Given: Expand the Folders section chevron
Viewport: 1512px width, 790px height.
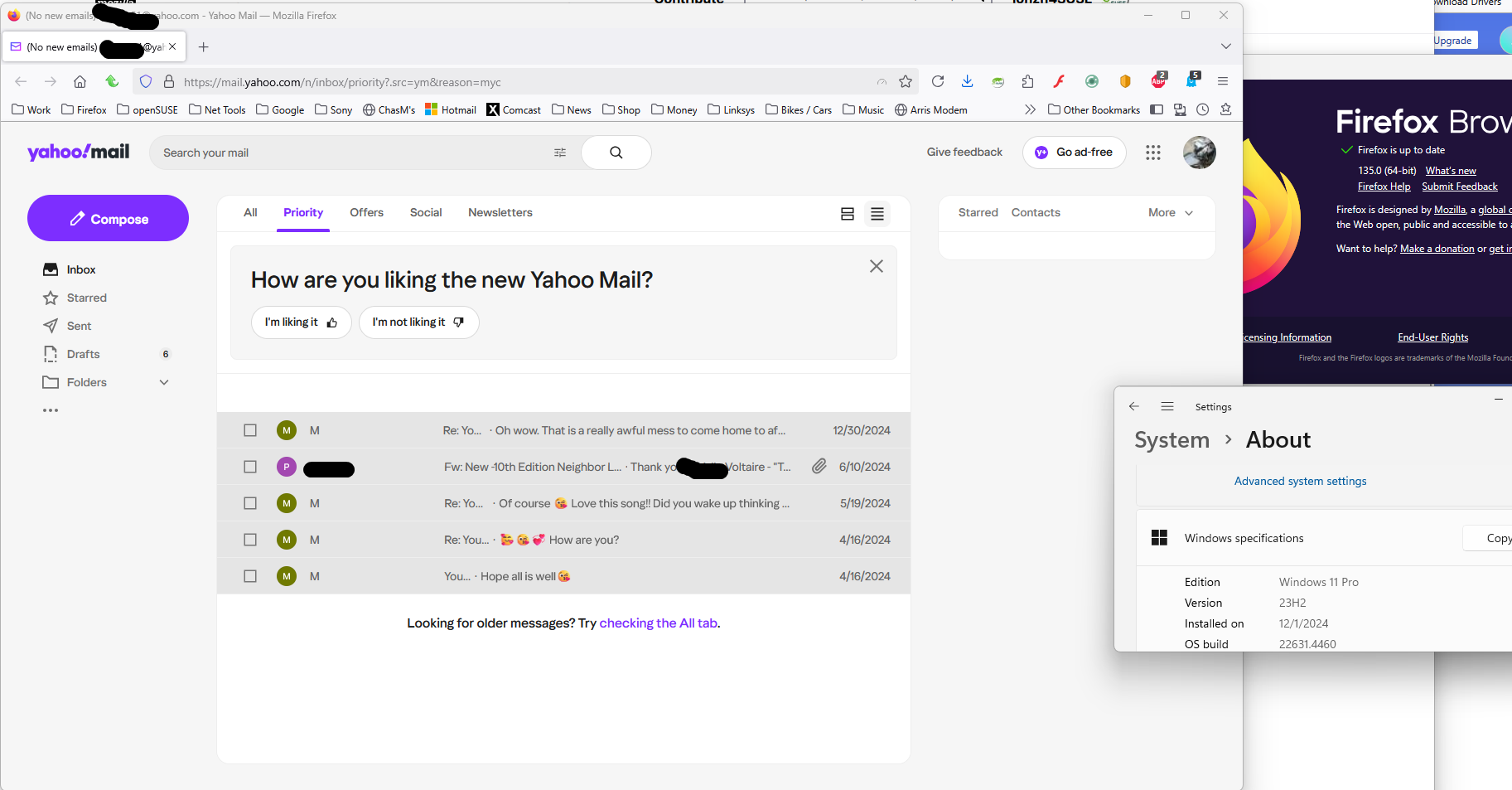Looking at the screenshot, I should click(164, 382).
